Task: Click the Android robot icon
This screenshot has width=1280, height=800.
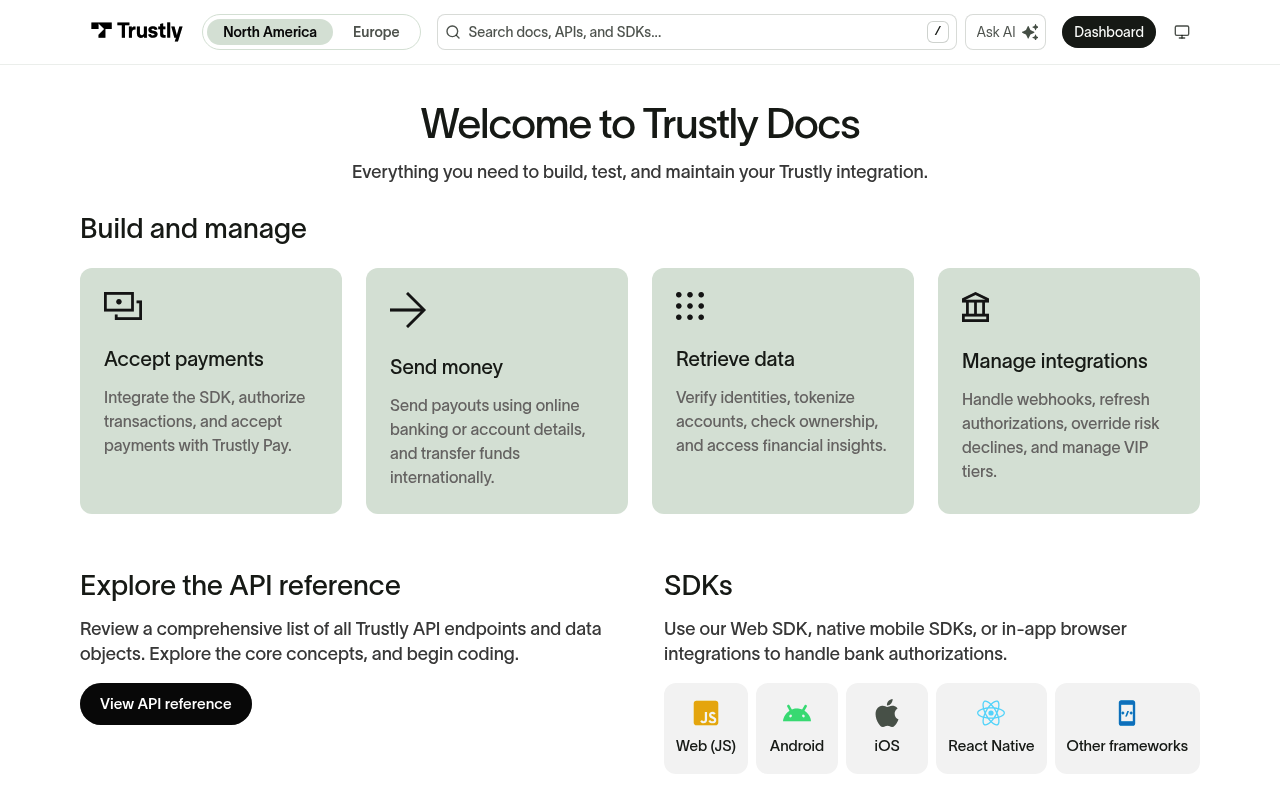Action: tap(797, 713)
